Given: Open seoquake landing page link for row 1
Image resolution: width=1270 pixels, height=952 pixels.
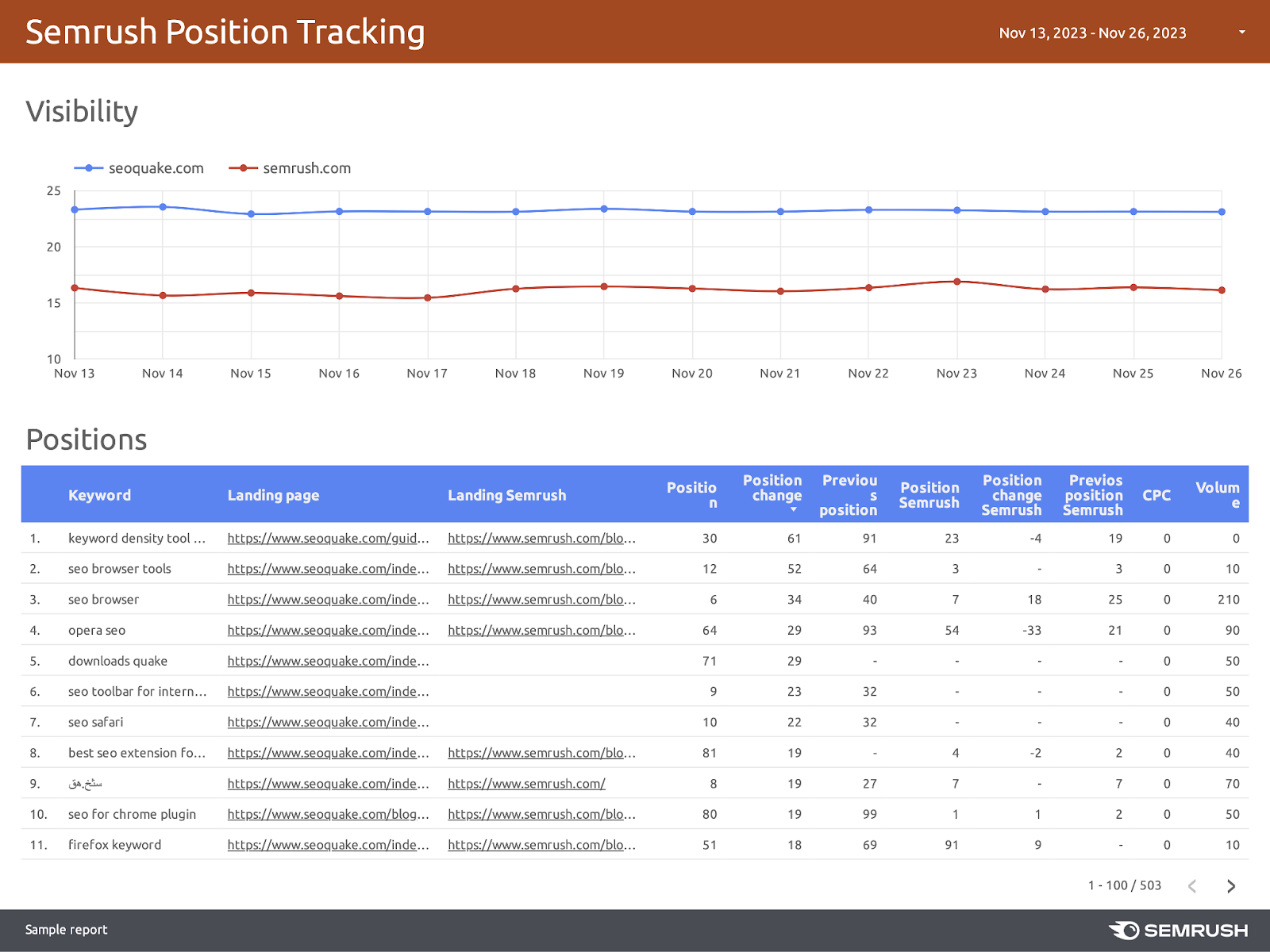Looking at the screenshot, I should tap(328, 539).
